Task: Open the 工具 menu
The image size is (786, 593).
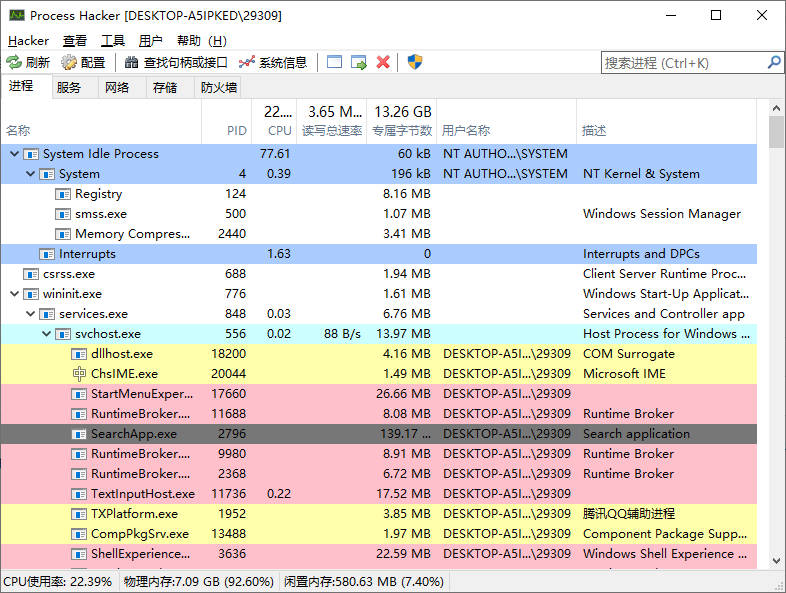Action: [x=113, y=40]
